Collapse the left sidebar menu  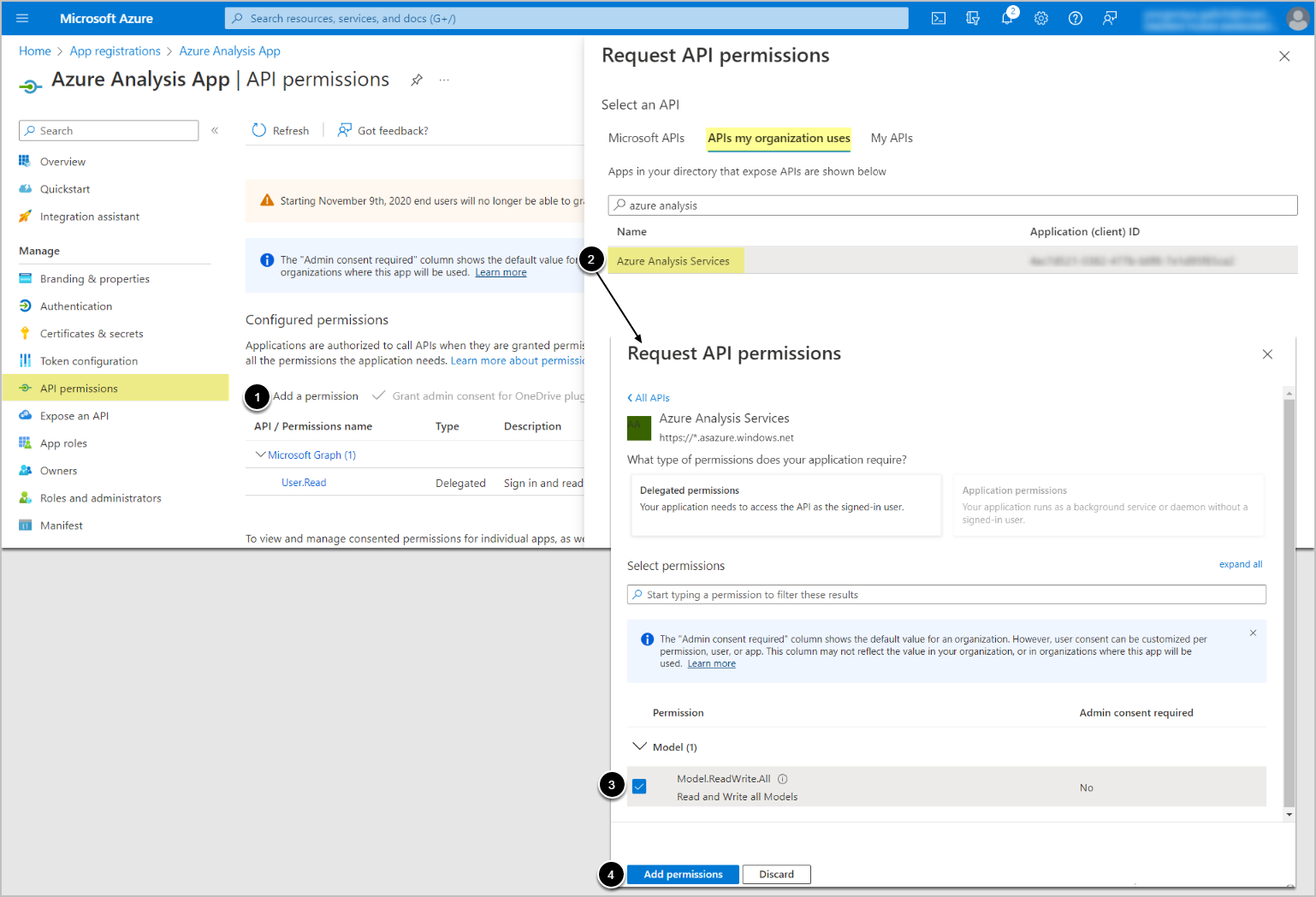tap(215, 131)
